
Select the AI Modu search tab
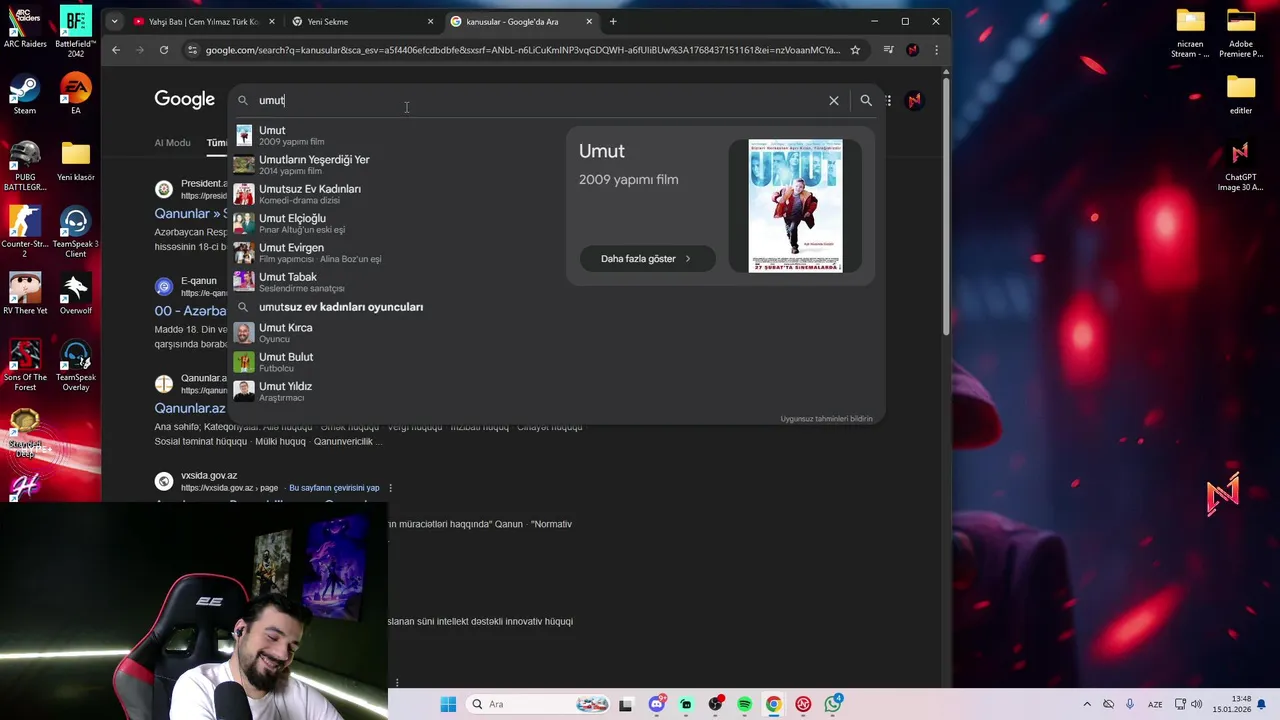172,143
